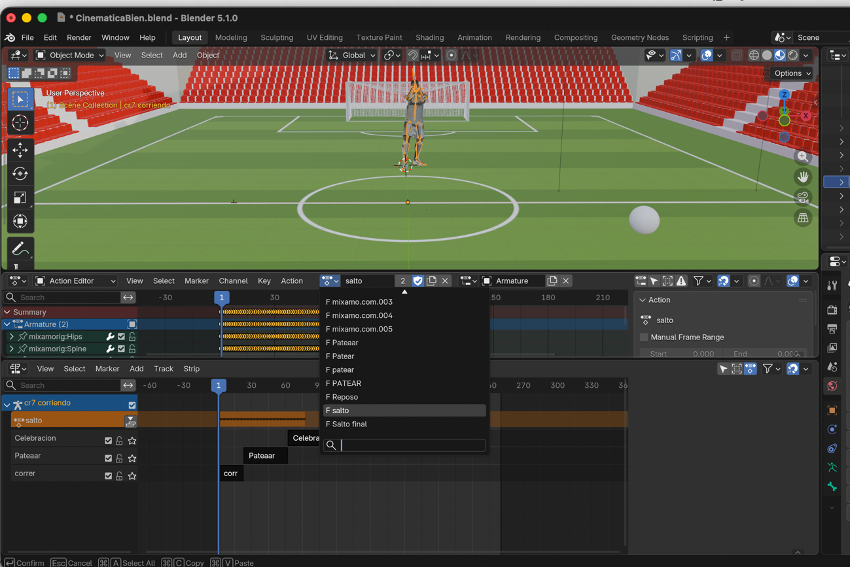The height and width of the screenshot is (568, 850).
Task: Click the zoom magnifier viewport icon
Action: pyautogui.click(x=802, y=157)
